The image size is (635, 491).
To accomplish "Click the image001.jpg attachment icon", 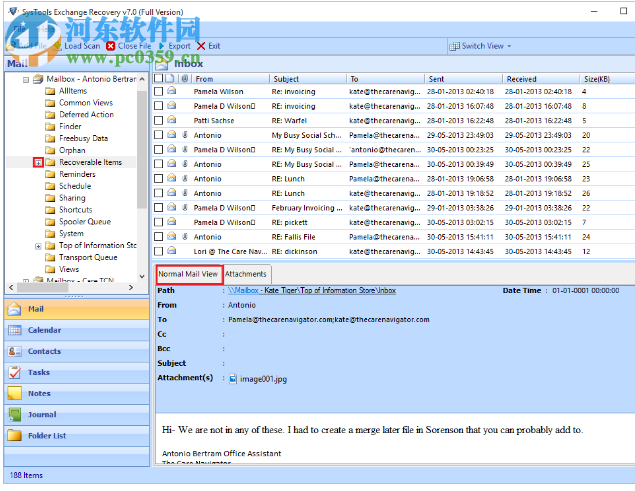I will 233,379.
